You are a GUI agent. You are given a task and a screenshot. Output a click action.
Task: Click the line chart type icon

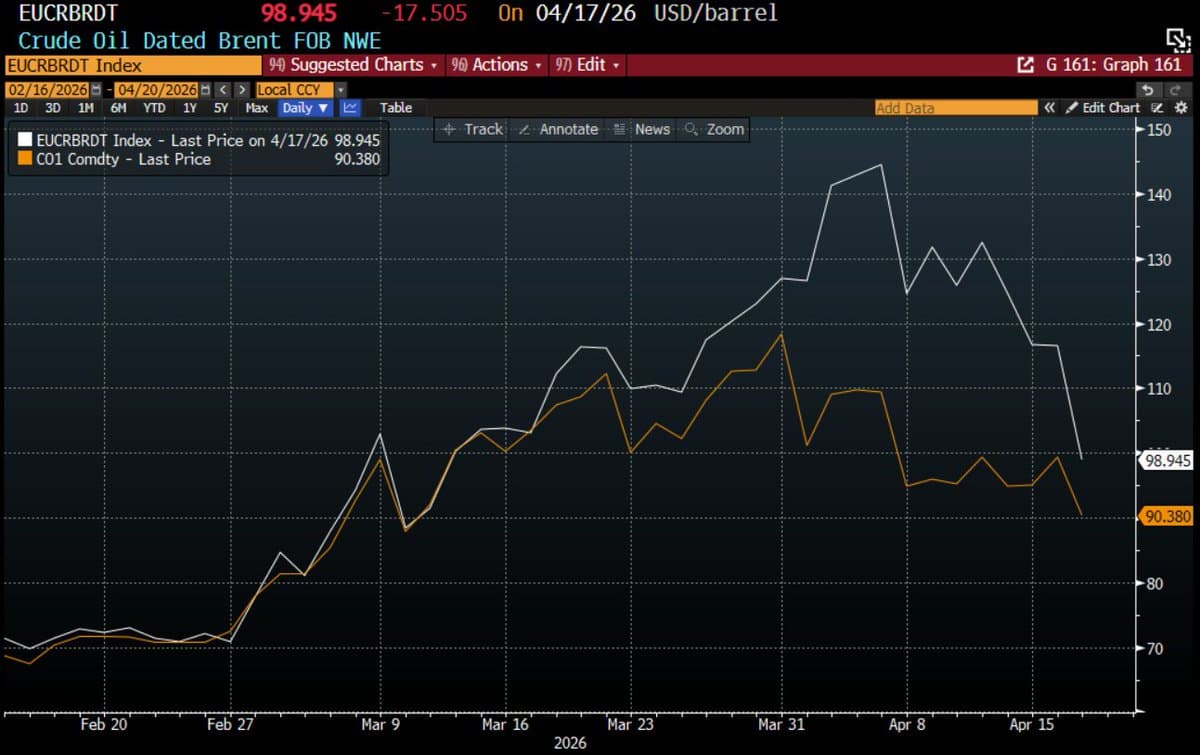pos(350,108)
